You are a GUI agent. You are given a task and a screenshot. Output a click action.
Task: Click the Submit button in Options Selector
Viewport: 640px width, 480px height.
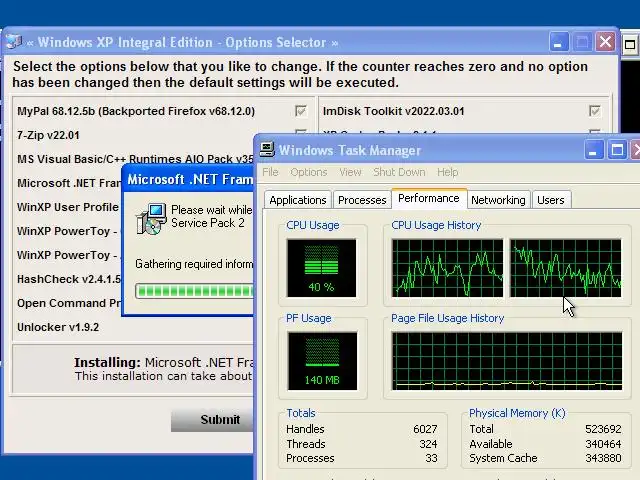coord(212,420)
